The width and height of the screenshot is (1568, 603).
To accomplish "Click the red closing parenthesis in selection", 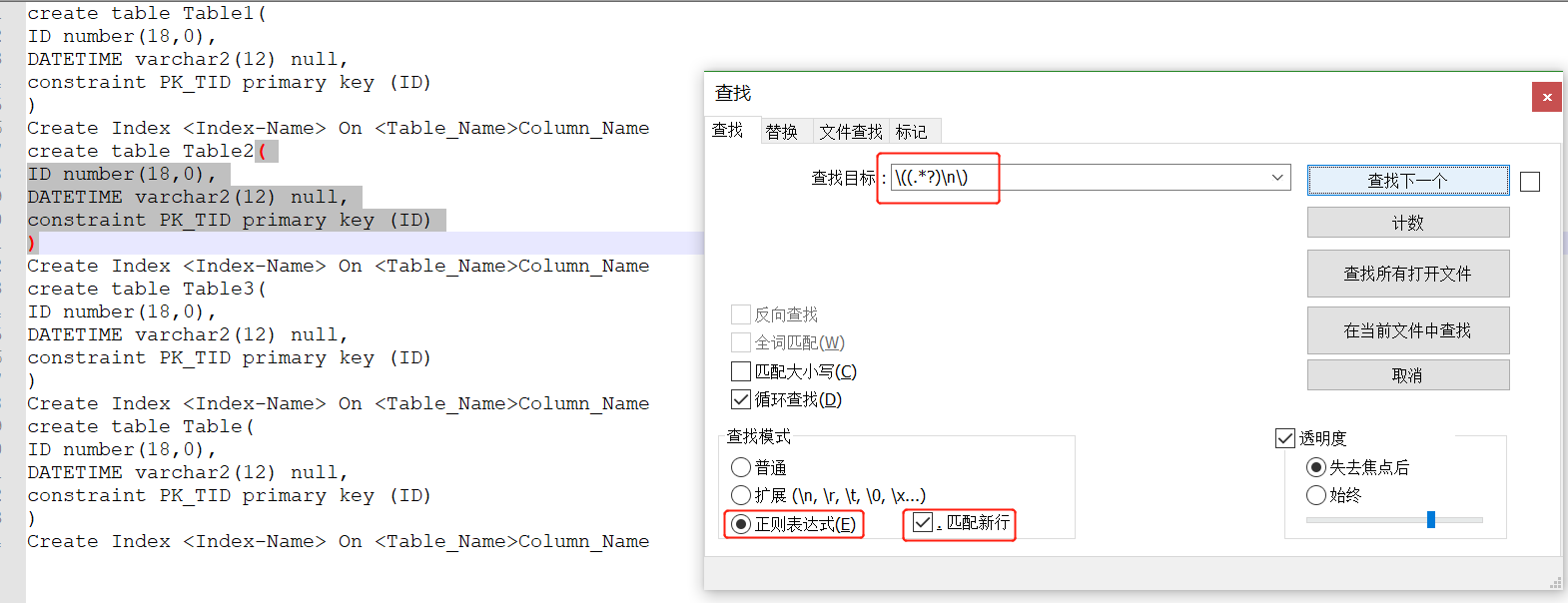I will click(32, 243).
